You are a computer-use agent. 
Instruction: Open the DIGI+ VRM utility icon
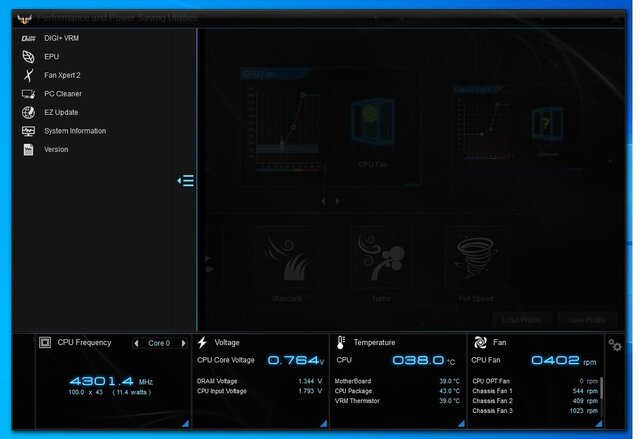point(28,38)
